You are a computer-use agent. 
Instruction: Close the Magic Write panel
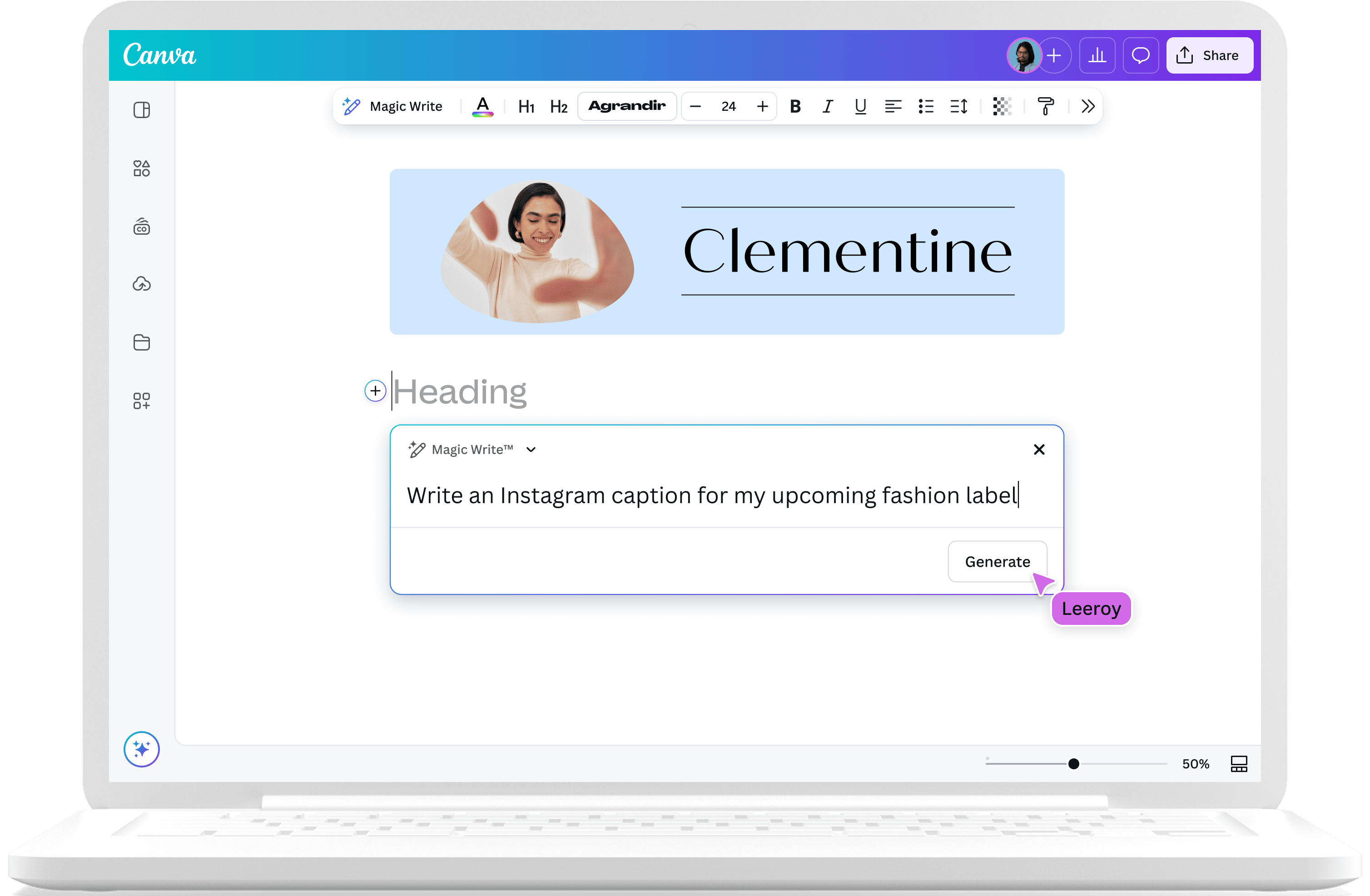pos(1038,450)
